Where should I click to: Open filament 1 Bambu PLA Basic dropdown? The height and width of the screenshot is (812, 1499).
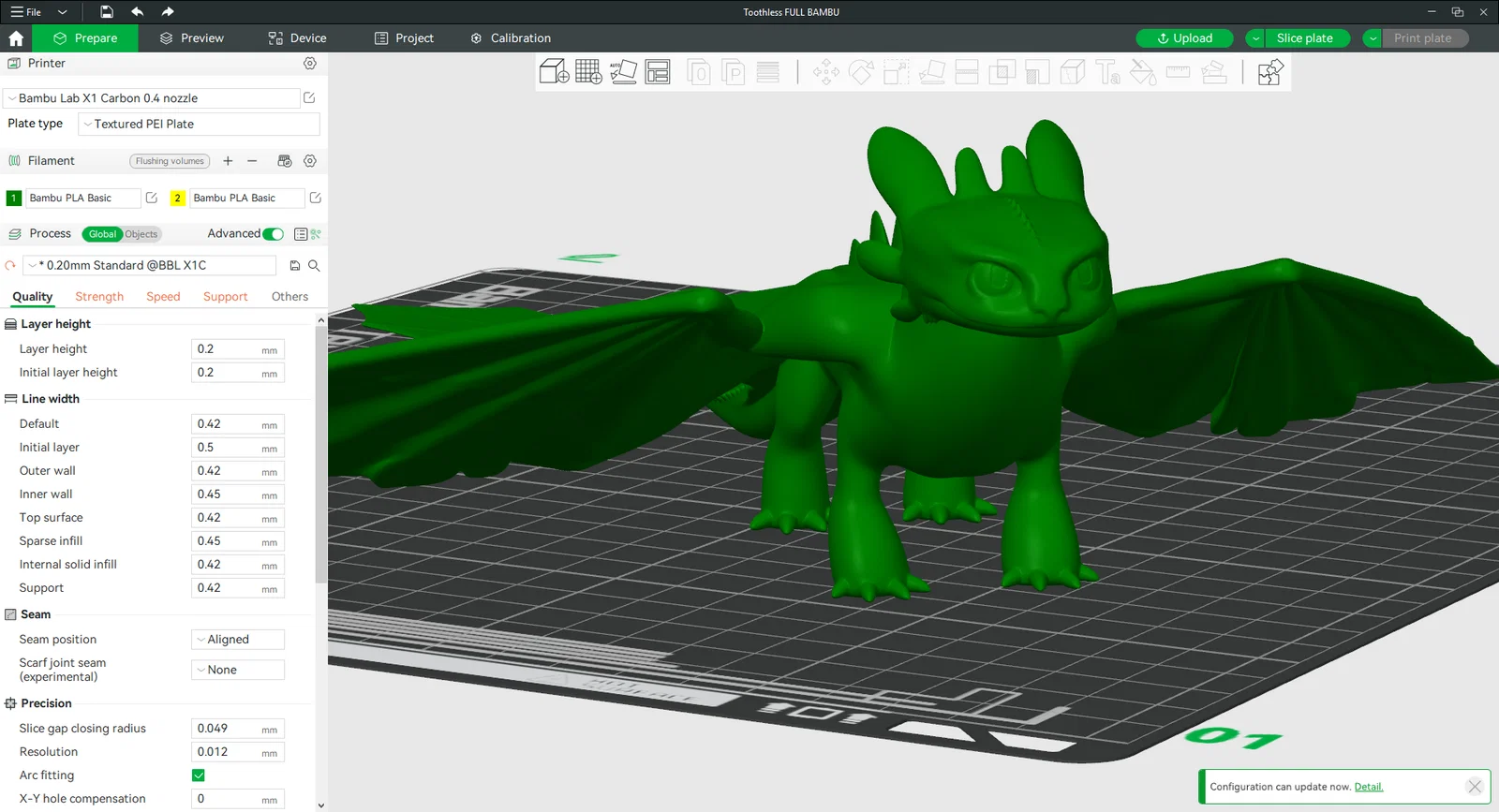pos(82,198)
